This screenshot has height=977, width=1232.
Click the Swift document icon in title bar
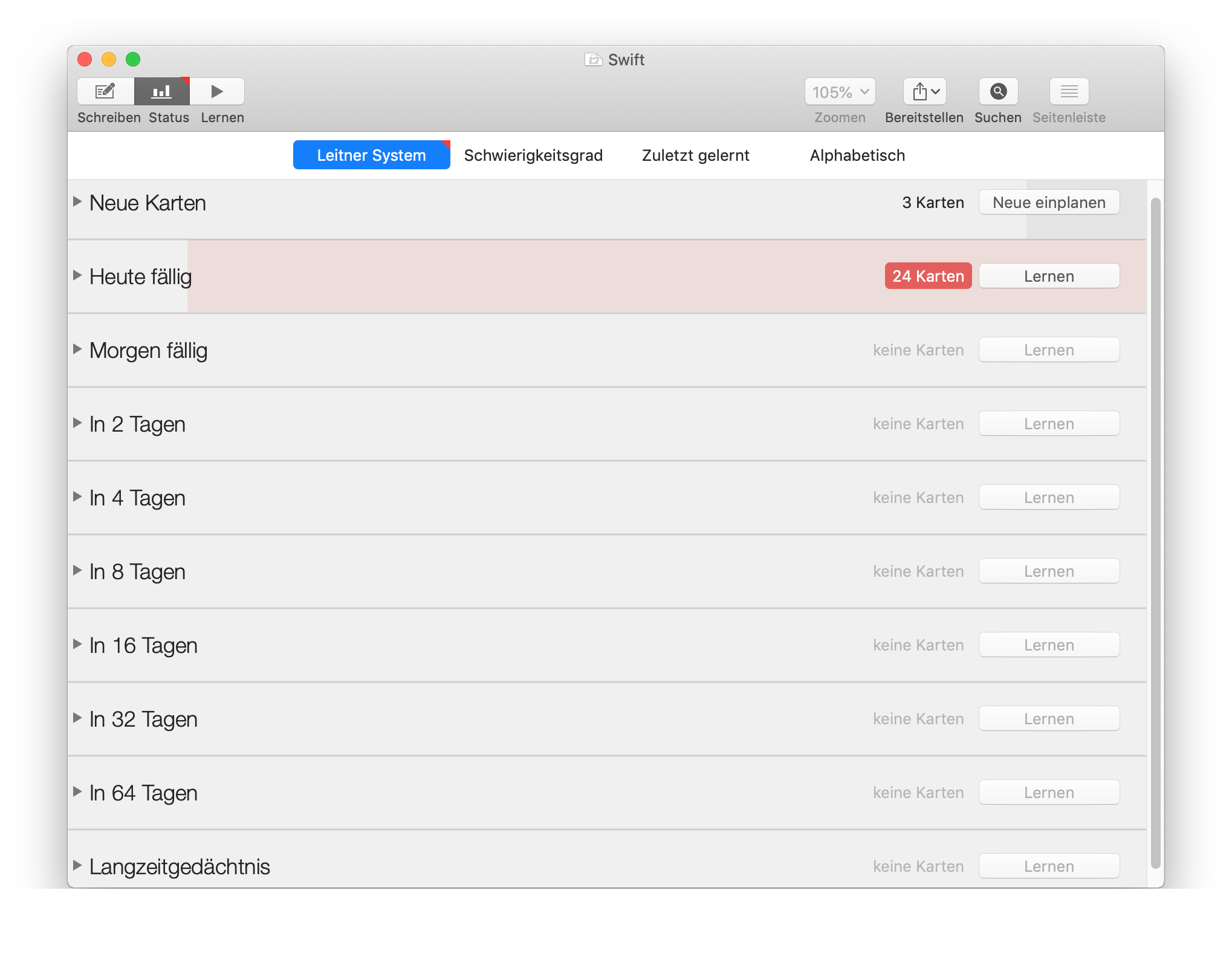[593, 59]
